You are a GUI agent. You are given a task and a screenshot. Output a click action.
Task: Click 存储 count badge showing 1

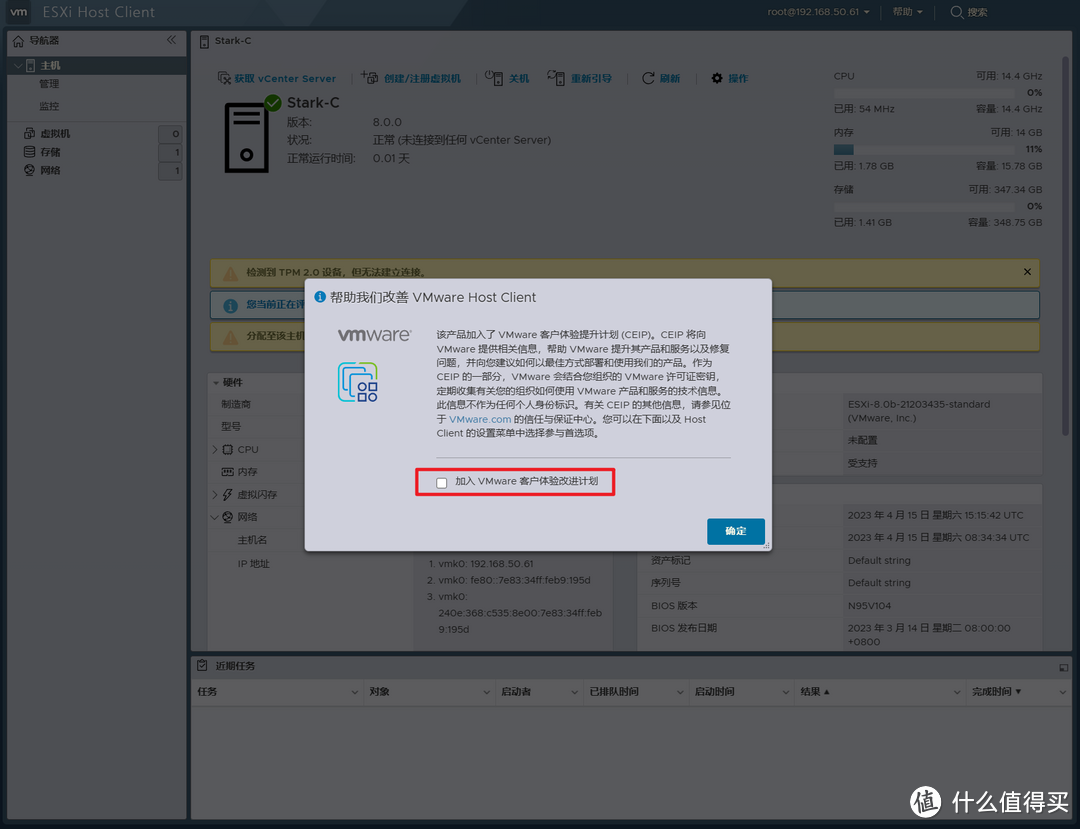170,152
